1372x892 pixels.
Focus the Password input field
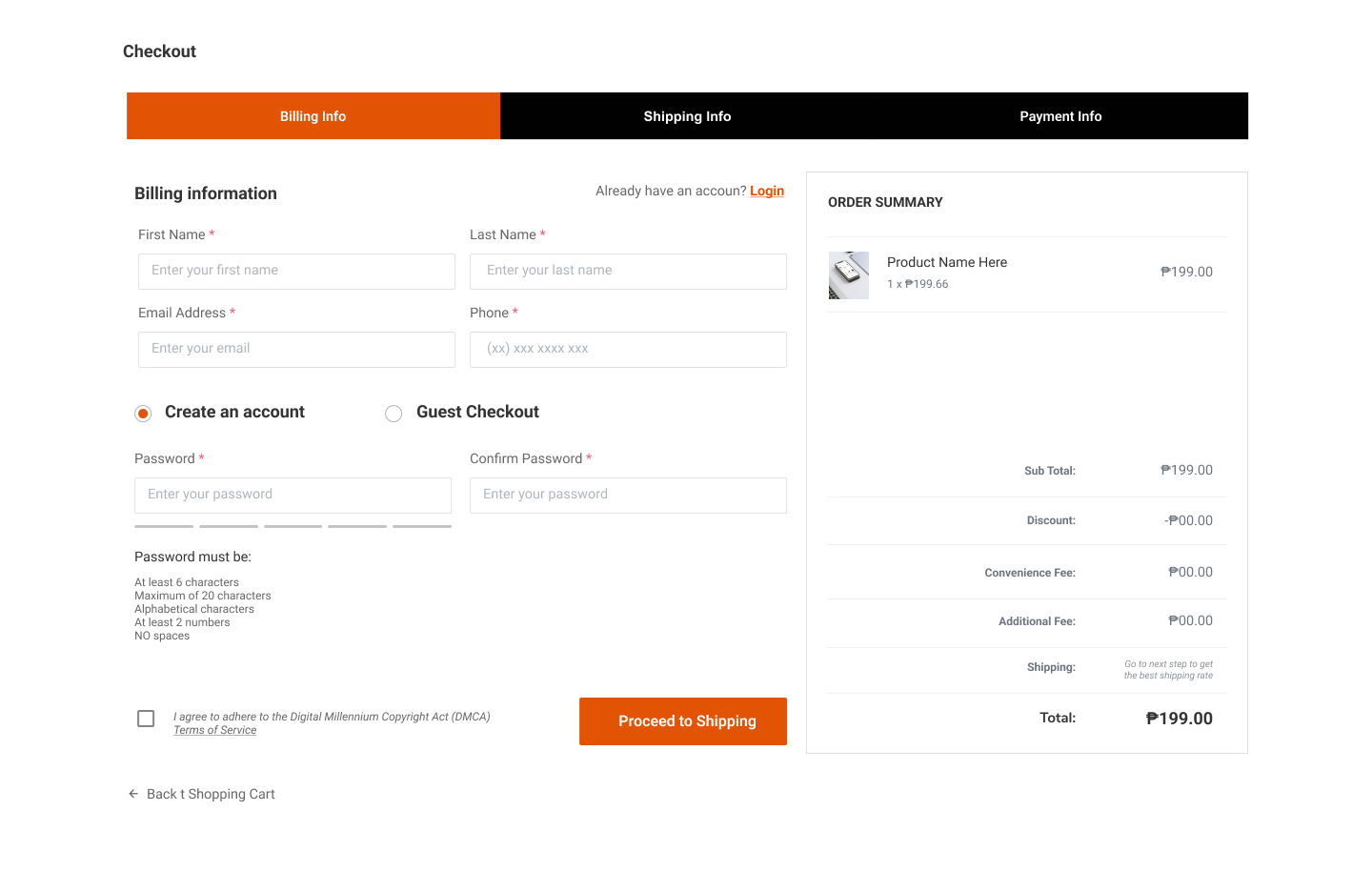click(293, 496)
